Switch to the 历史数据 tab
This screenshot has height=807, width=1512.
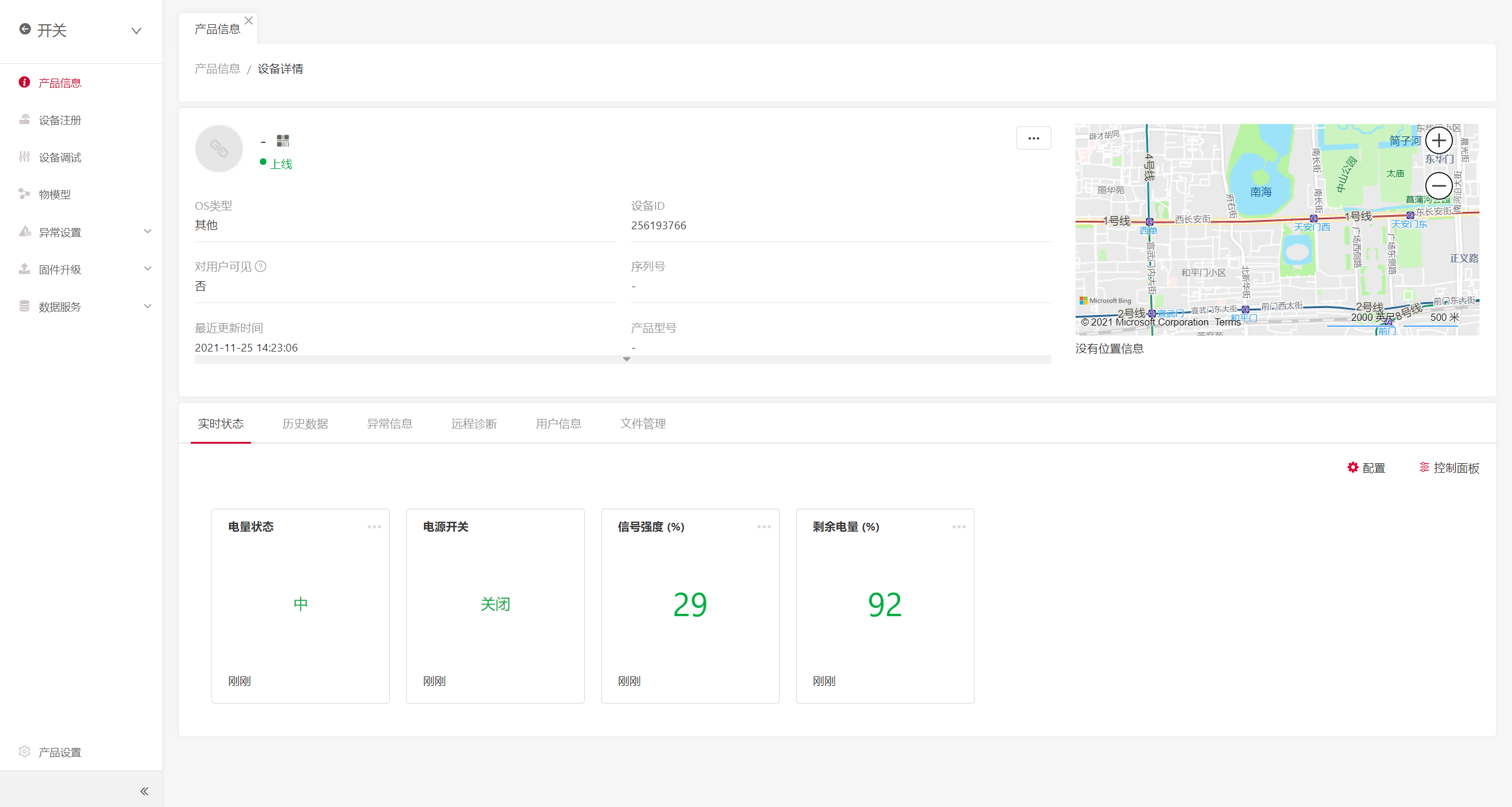pos(305,424)
